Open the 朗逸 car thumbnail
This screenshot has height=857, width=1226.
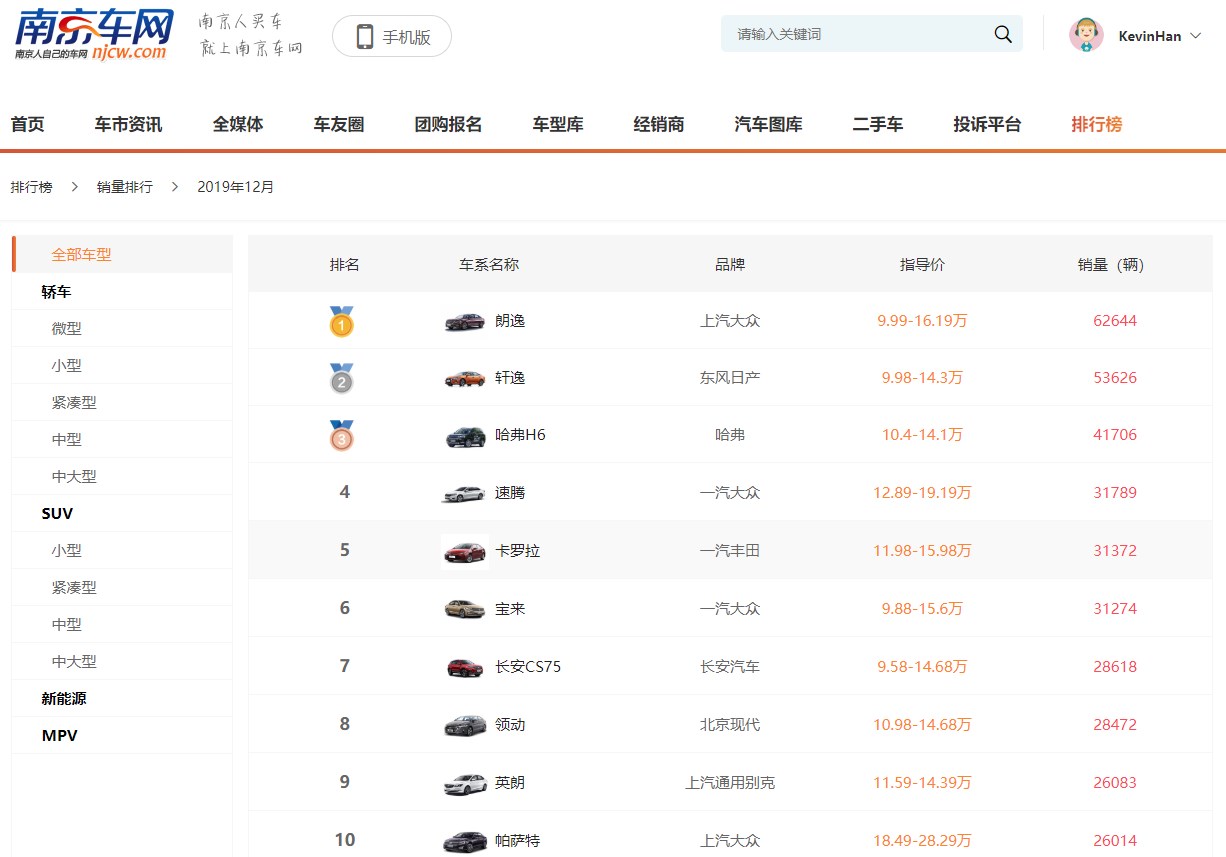pos(465,321)
